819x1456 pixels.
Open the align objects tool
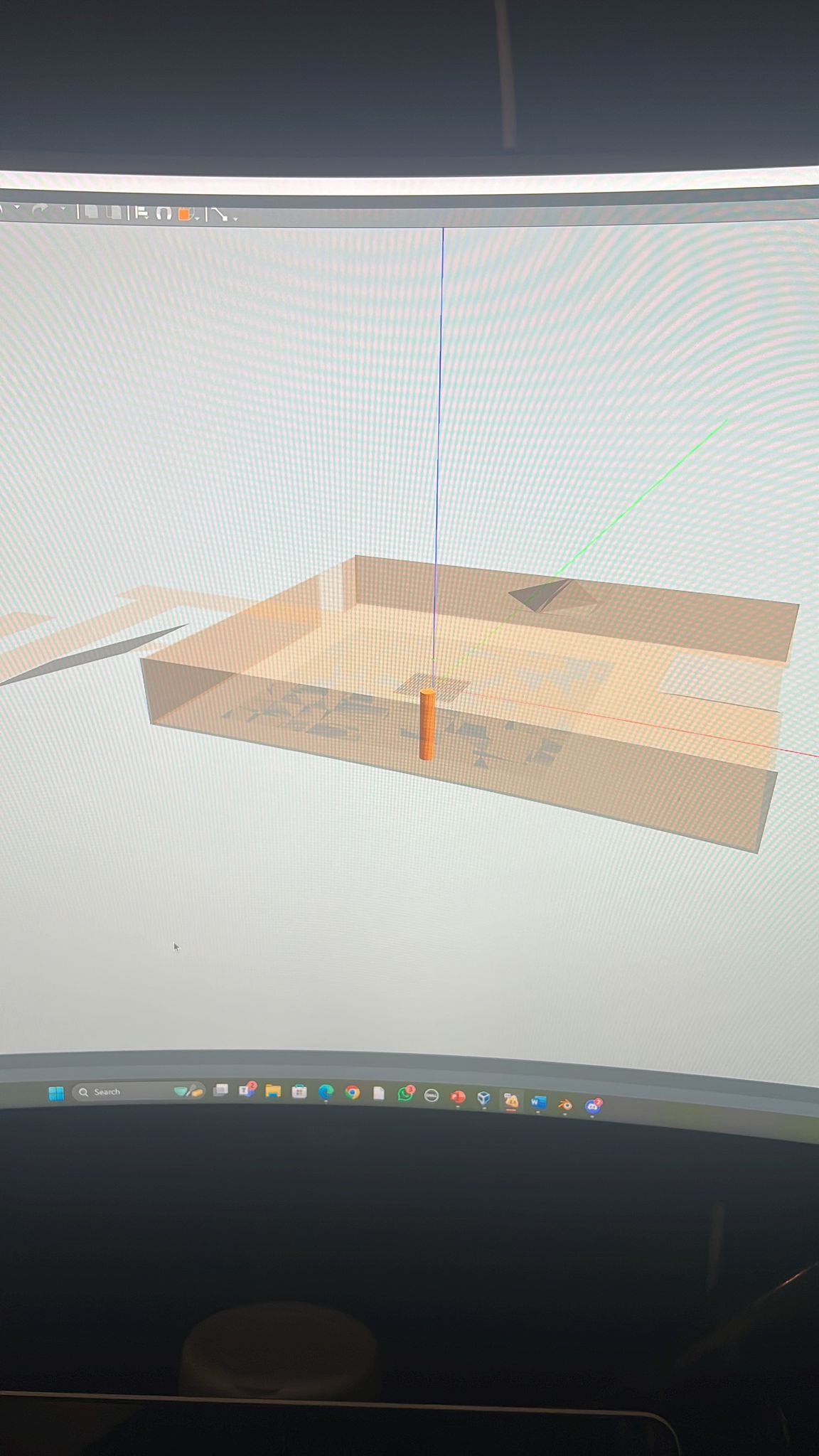[141, 213]
